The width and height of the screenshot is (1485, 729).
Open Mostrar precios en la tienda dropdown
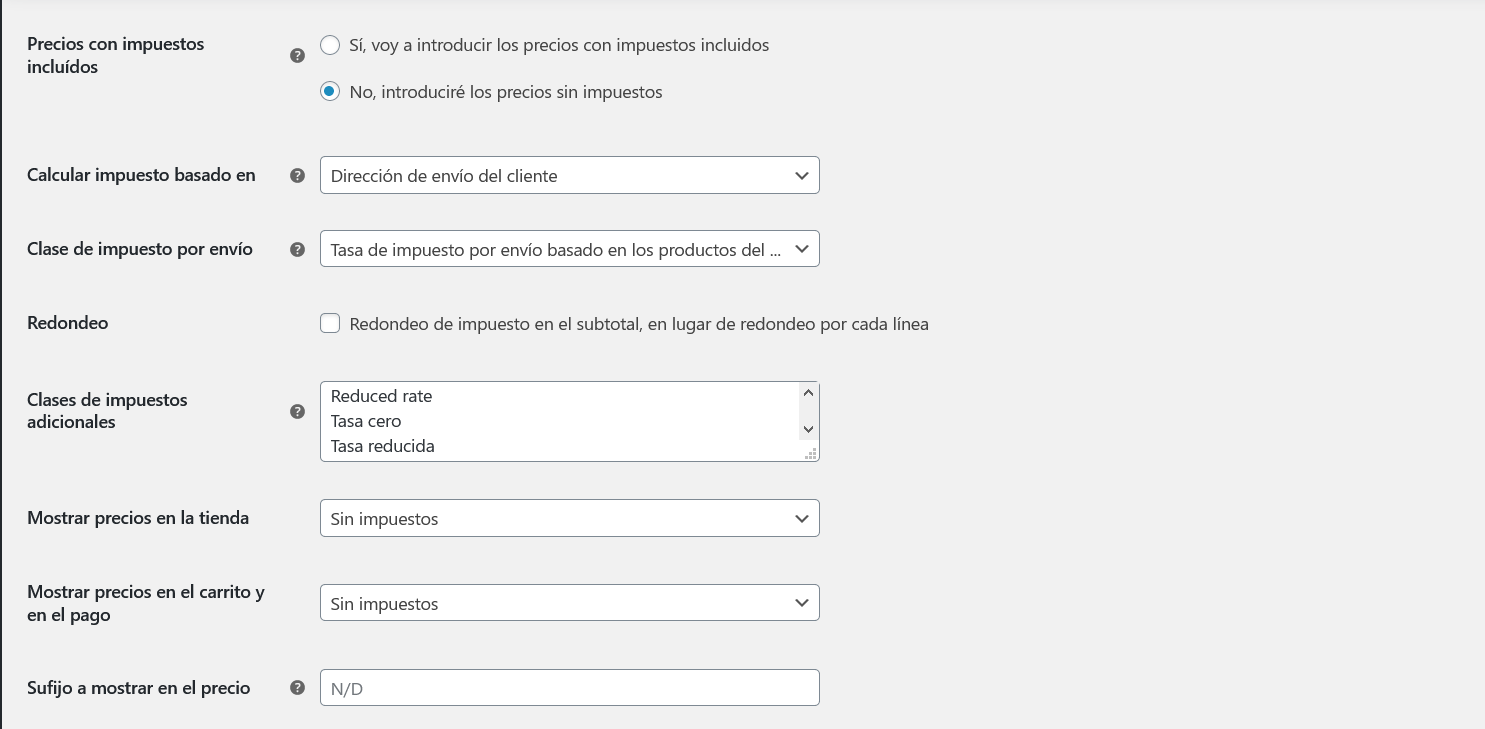tap(570, 518)
